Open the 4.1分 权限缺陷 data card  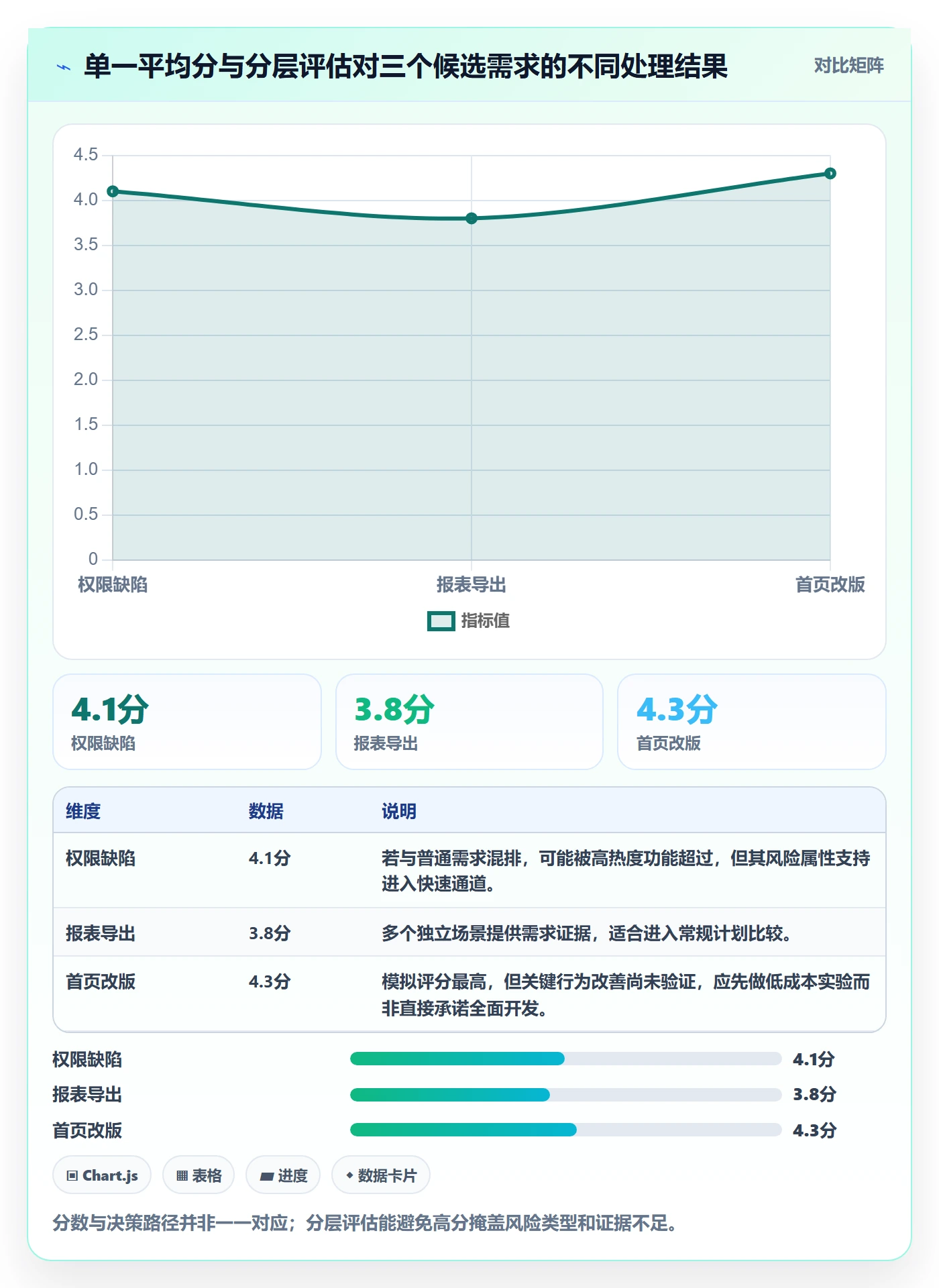[x=187, y=722]
